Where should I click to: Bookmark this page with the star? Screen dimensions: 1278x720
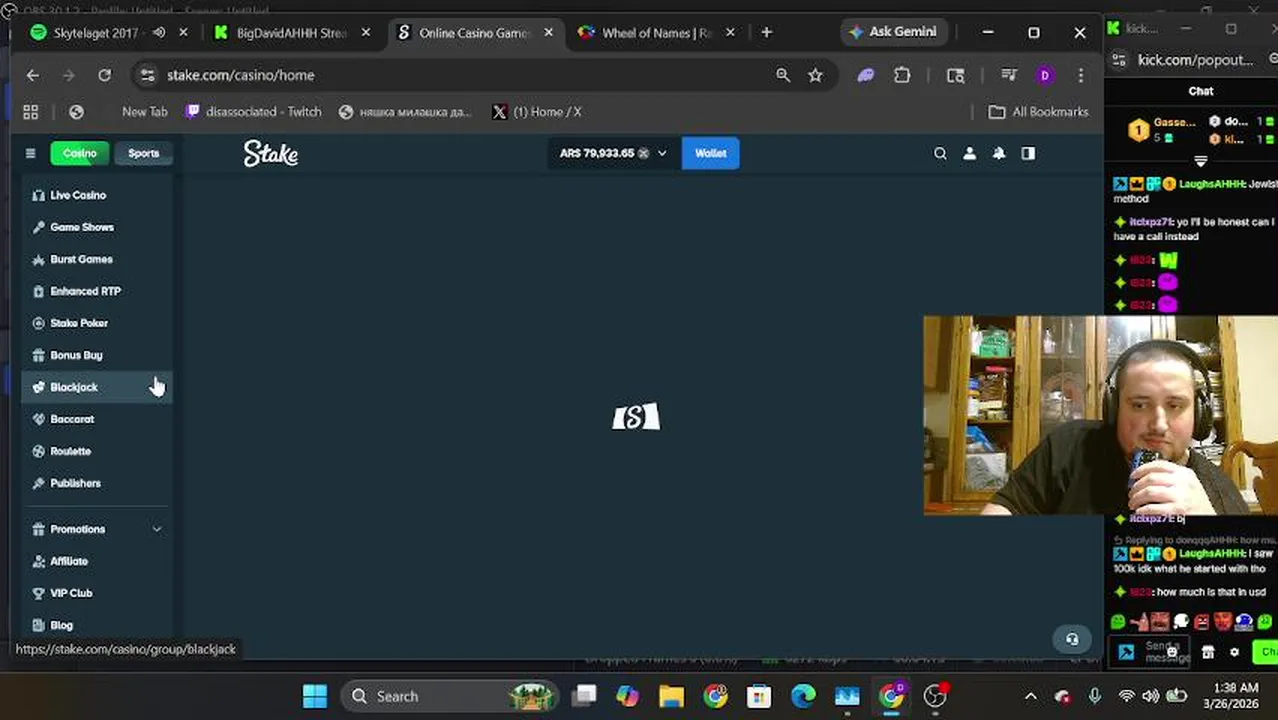816,75
